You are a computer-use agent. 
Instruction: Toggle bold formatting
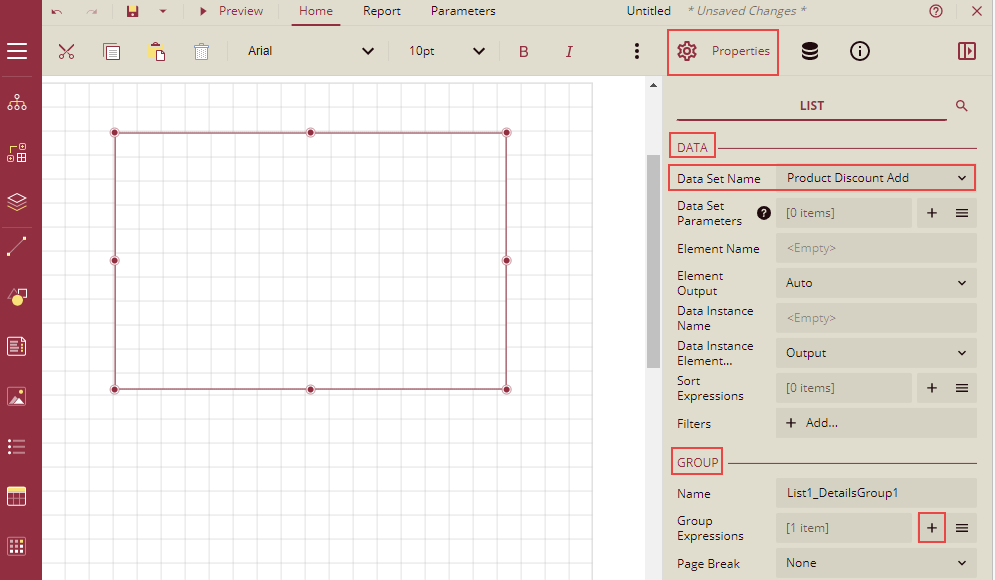[x=524, y=51]
